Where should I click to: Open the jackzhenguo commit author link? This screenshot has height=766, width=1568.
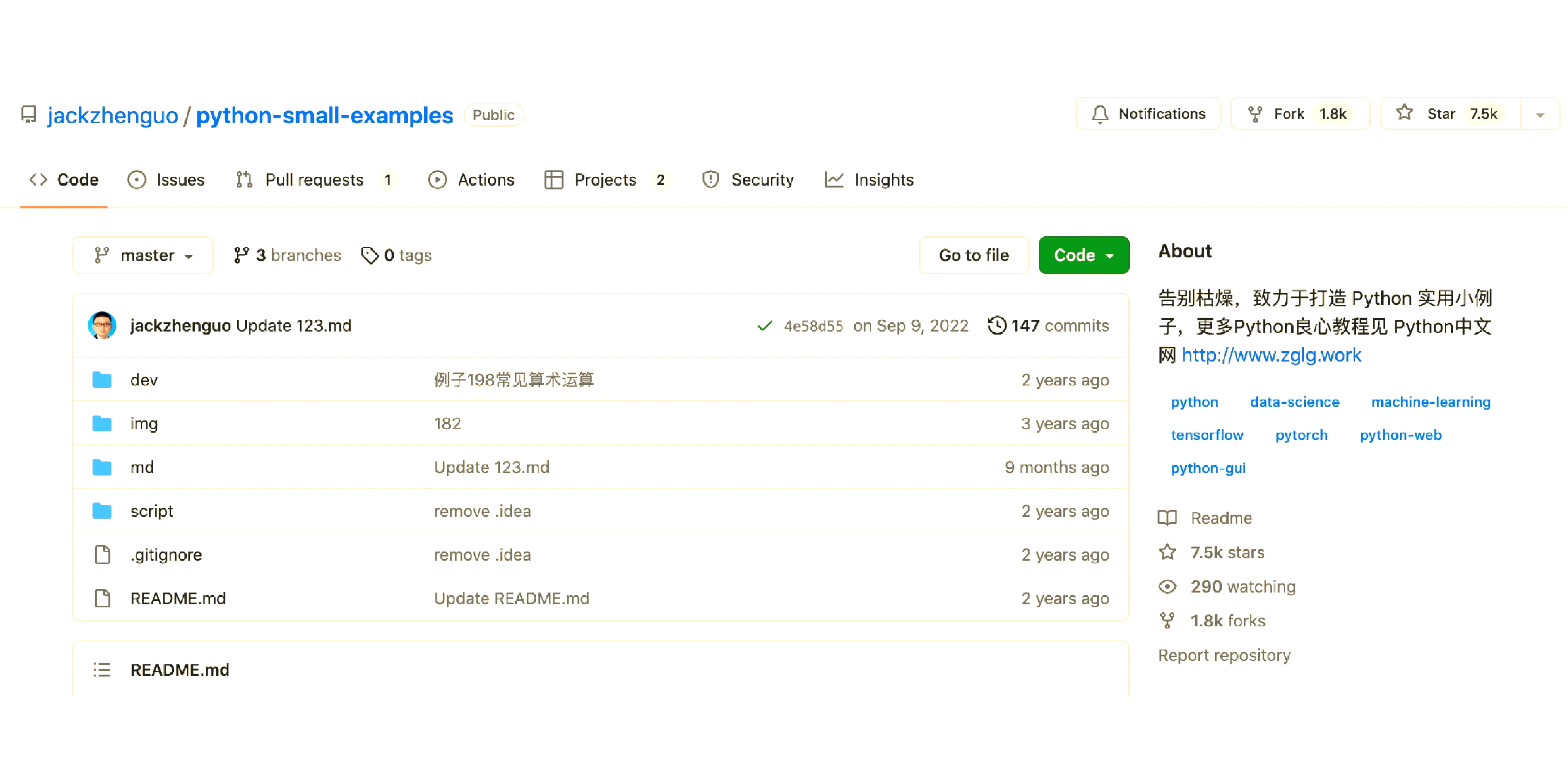coord(180,325)
